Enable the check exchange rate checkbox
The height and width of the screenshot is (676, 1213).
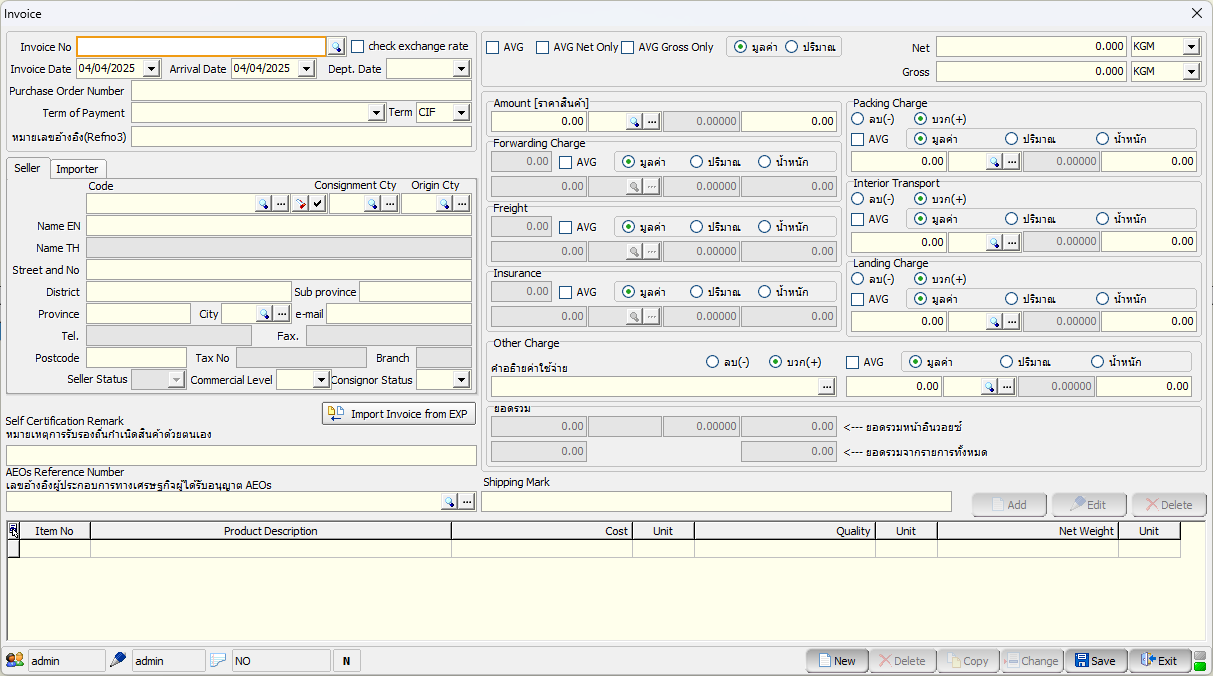pyautogui.click(x=357, y=46)
